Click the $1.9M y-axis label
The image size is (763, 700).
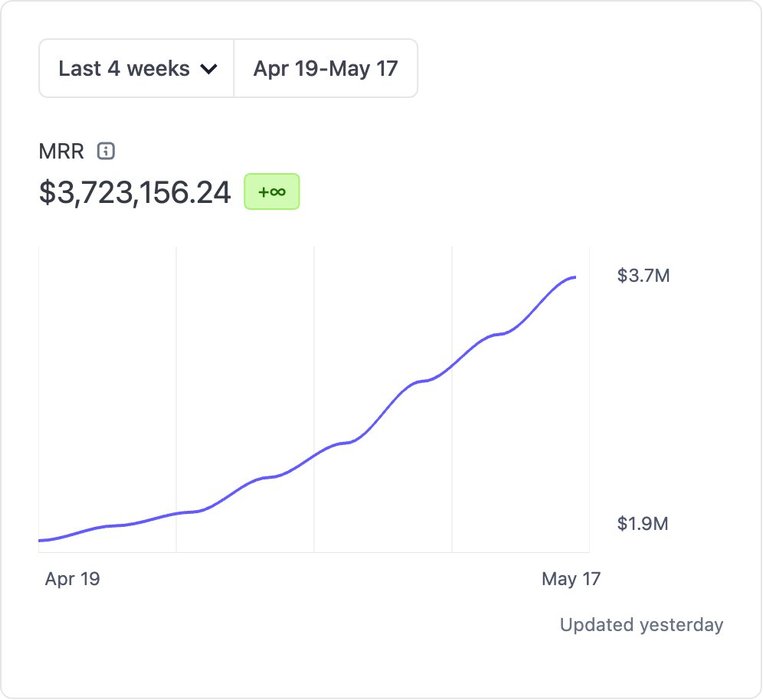(x=643, y=524)
